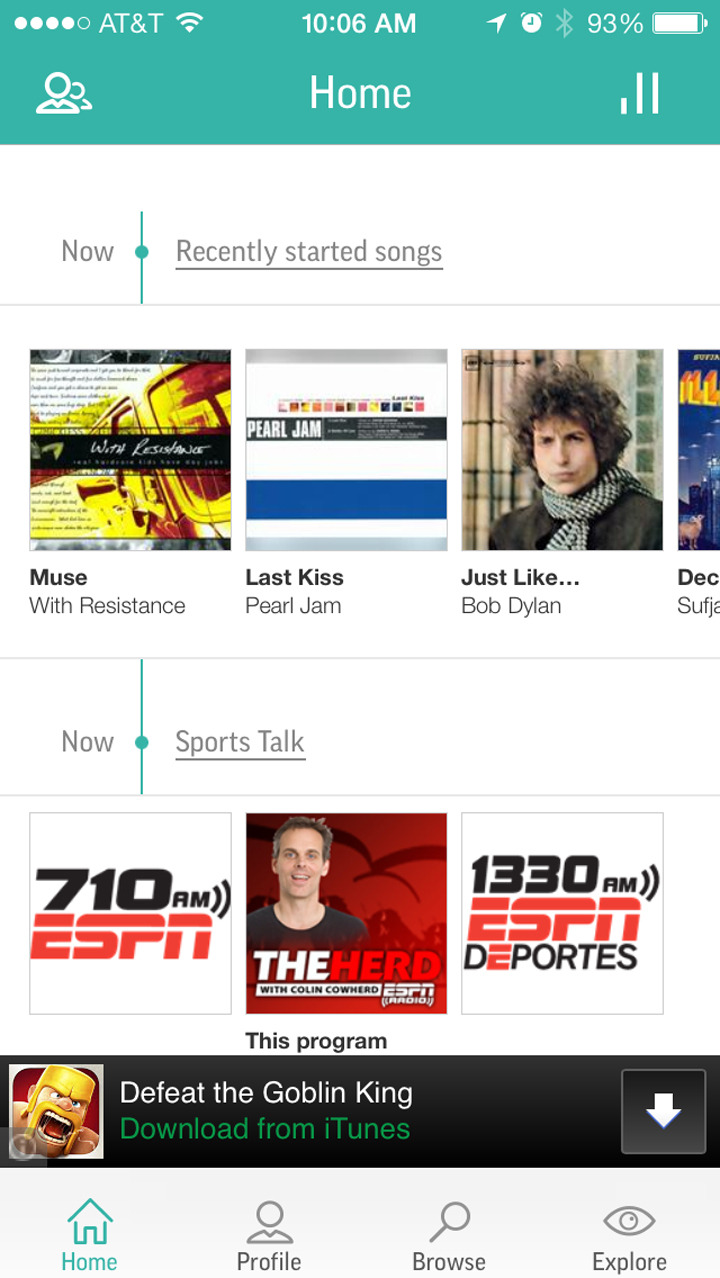Viewport: 720px width, 1278px height.
Task: Open the 1330 AM ESPN Deportes tile
Action: pyautogui.click(x=562, y=913)
